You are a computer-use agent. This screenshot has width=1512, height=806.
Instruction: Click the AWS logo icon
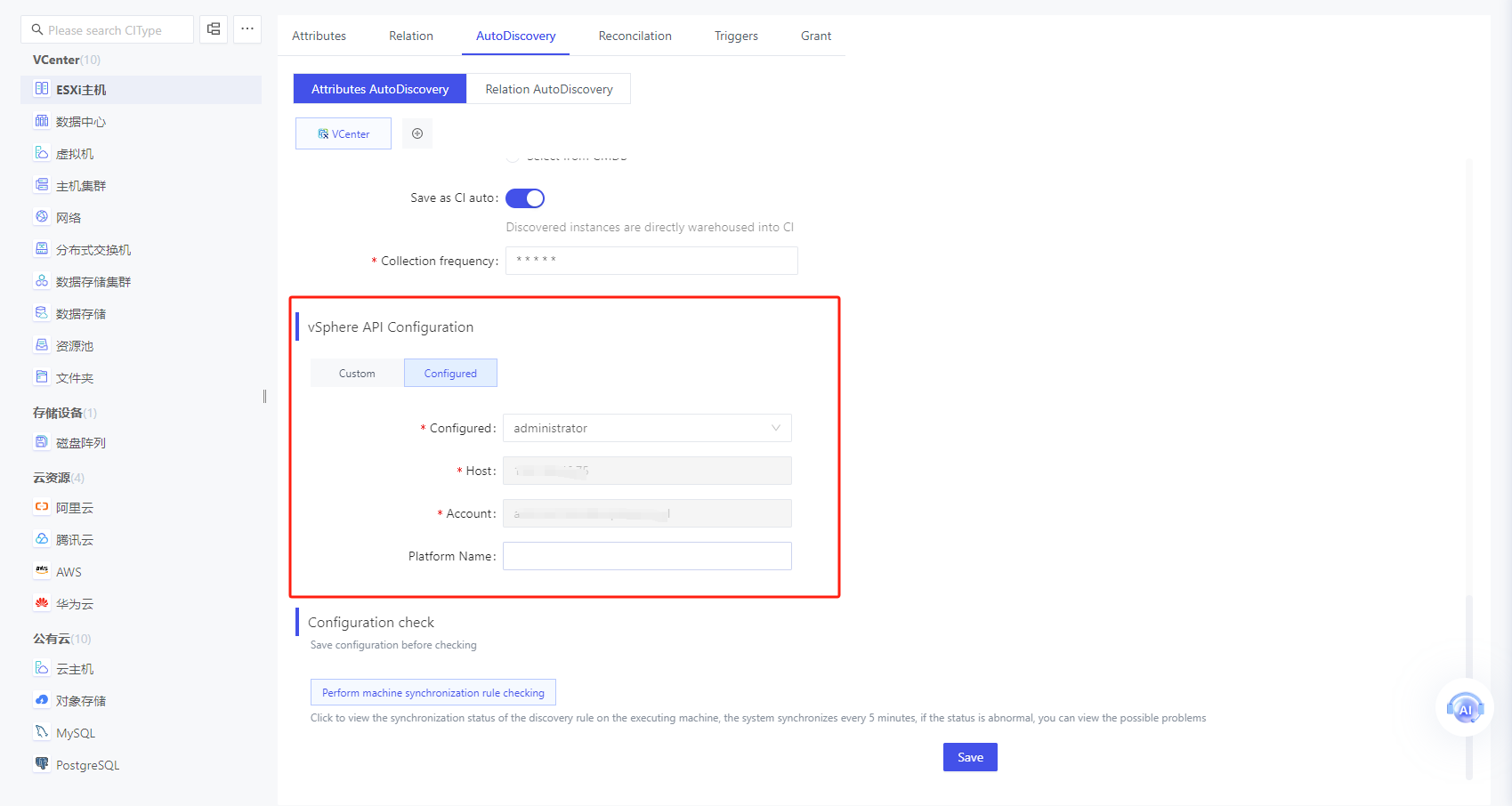pyautogui.click(x=42, y=571)
